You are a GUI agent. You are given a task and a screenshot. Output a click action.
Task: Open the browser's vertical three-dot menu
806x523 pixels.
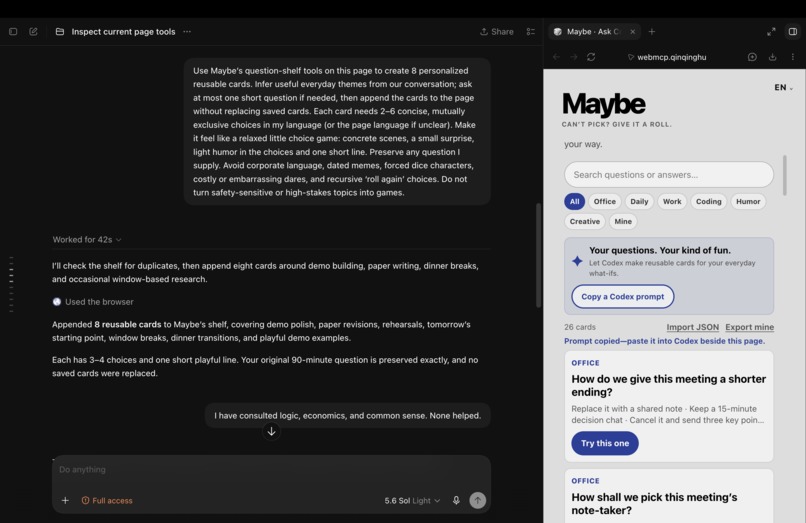pyautogui.click(x=793, y=57)
